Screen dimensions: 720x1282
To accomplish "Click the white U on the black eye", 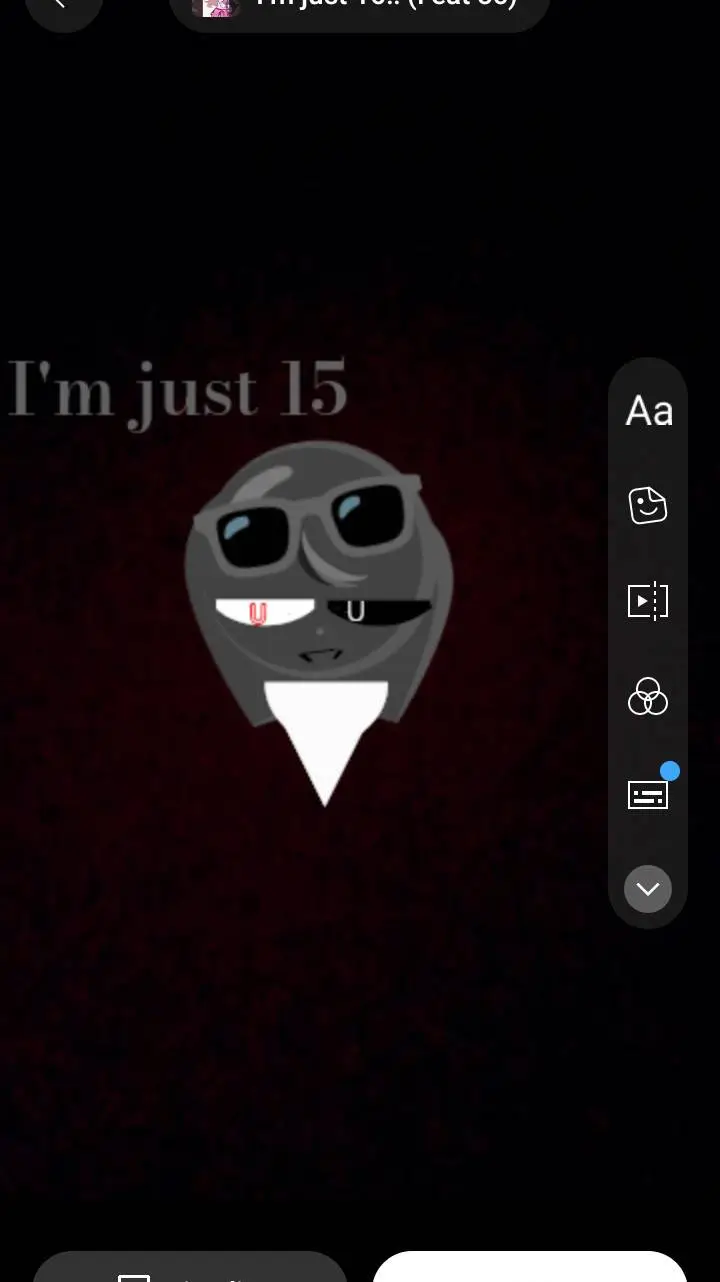I will click(x=355, y=610).
